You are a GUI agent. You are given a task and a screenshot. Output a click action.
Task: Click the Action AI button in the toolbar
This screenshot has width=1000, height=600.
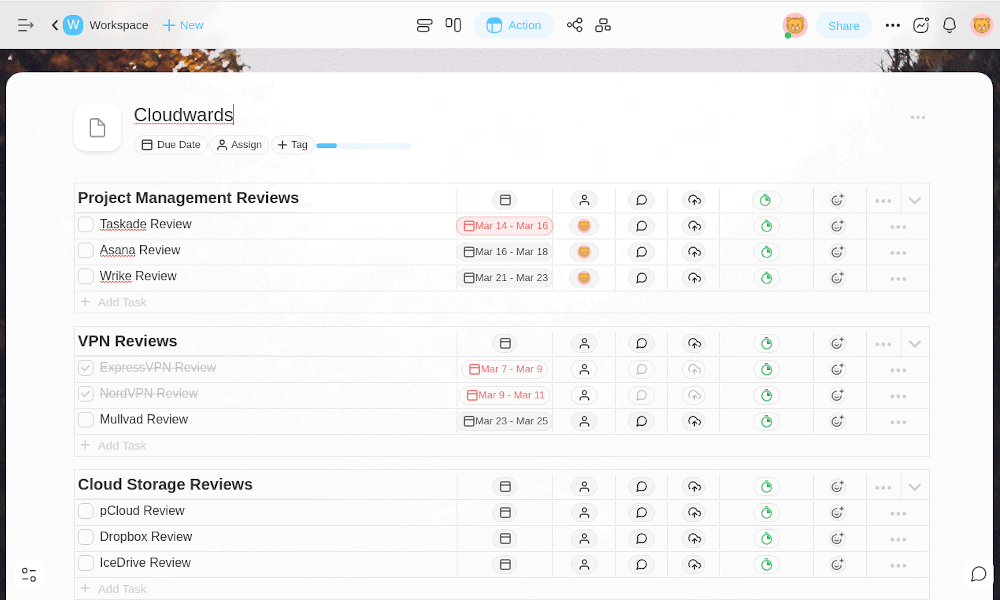[x=514, y=25]
